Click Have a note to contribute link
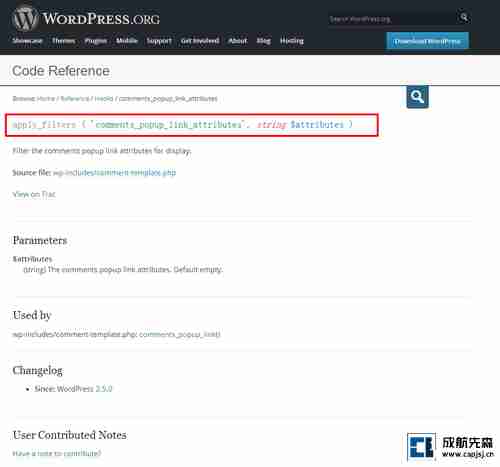Screen dimensions: 500x467 [x=57, y=453]
